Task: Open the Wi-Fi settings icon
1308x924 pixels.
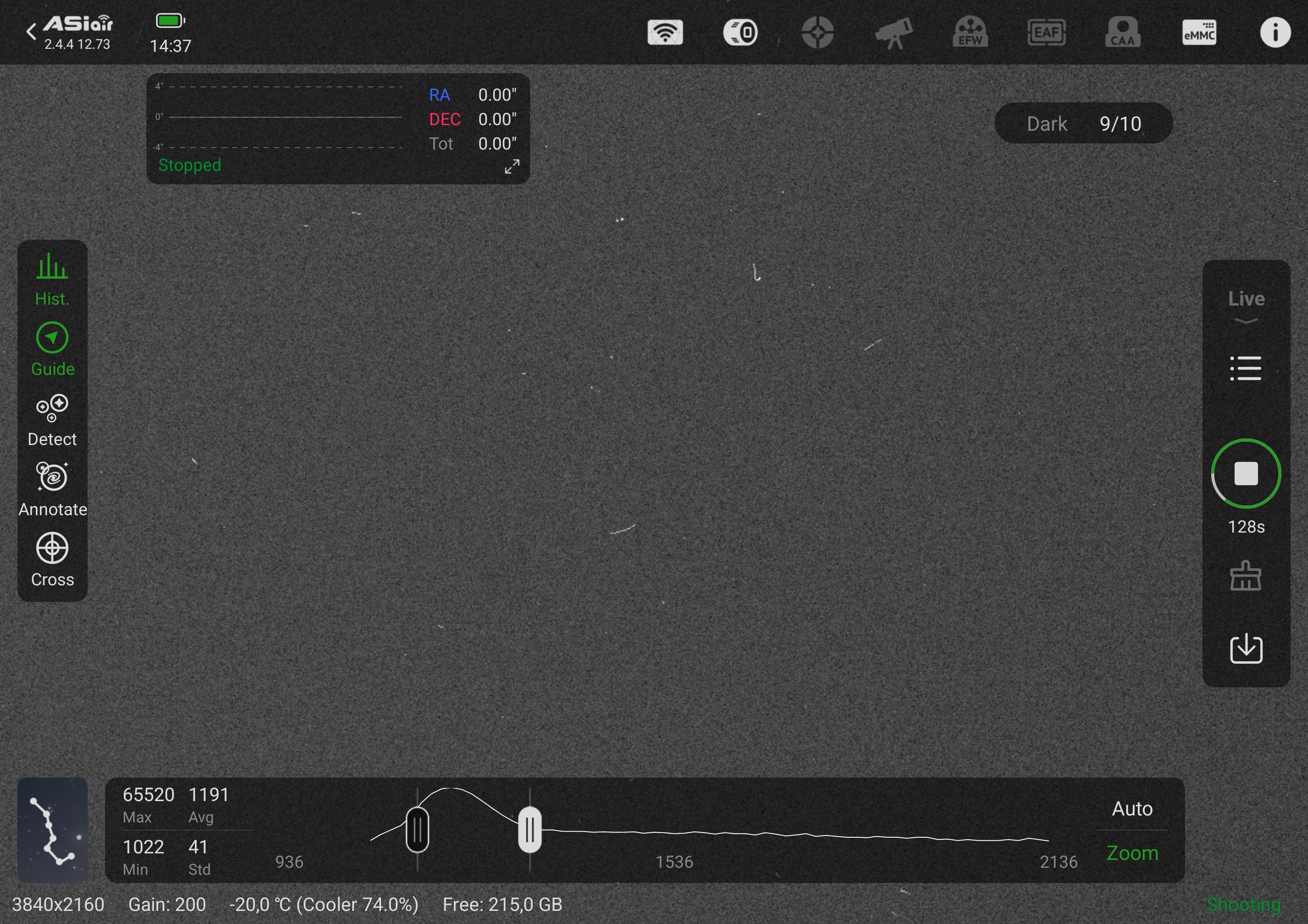Action: point(665,32)
